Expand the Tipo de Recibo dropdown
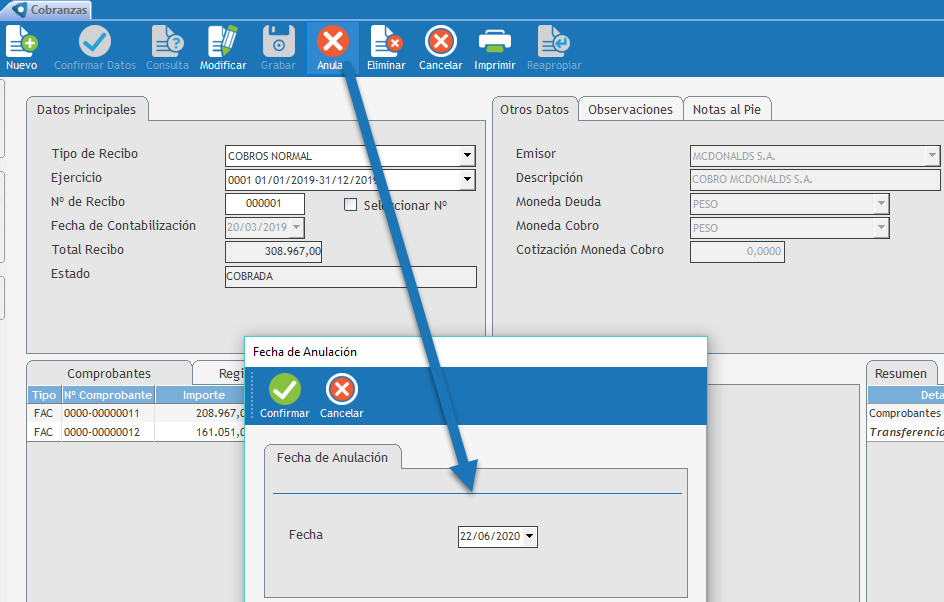This screenshot has height=602, width=944. click(x=466, y=156)
